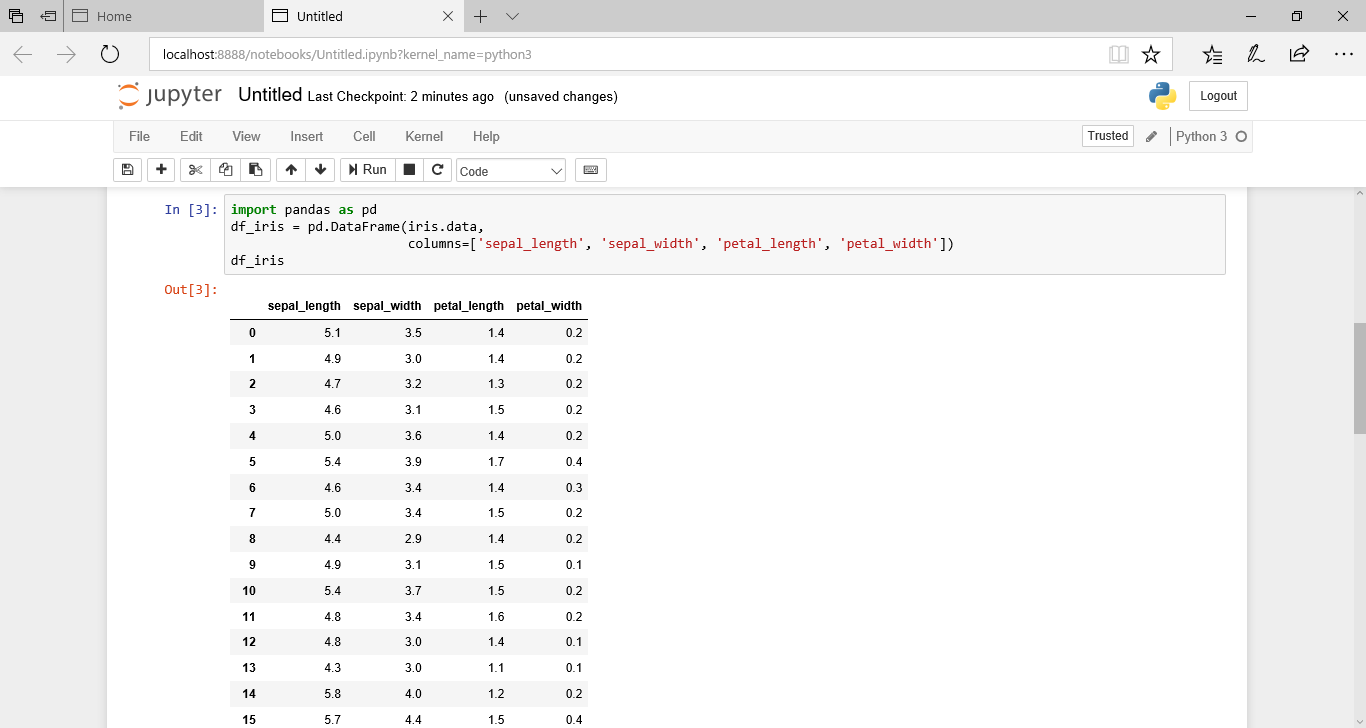Toggle the Trusted notebook indicator
Viewport: 1366px width, 728px height.
1107,136
